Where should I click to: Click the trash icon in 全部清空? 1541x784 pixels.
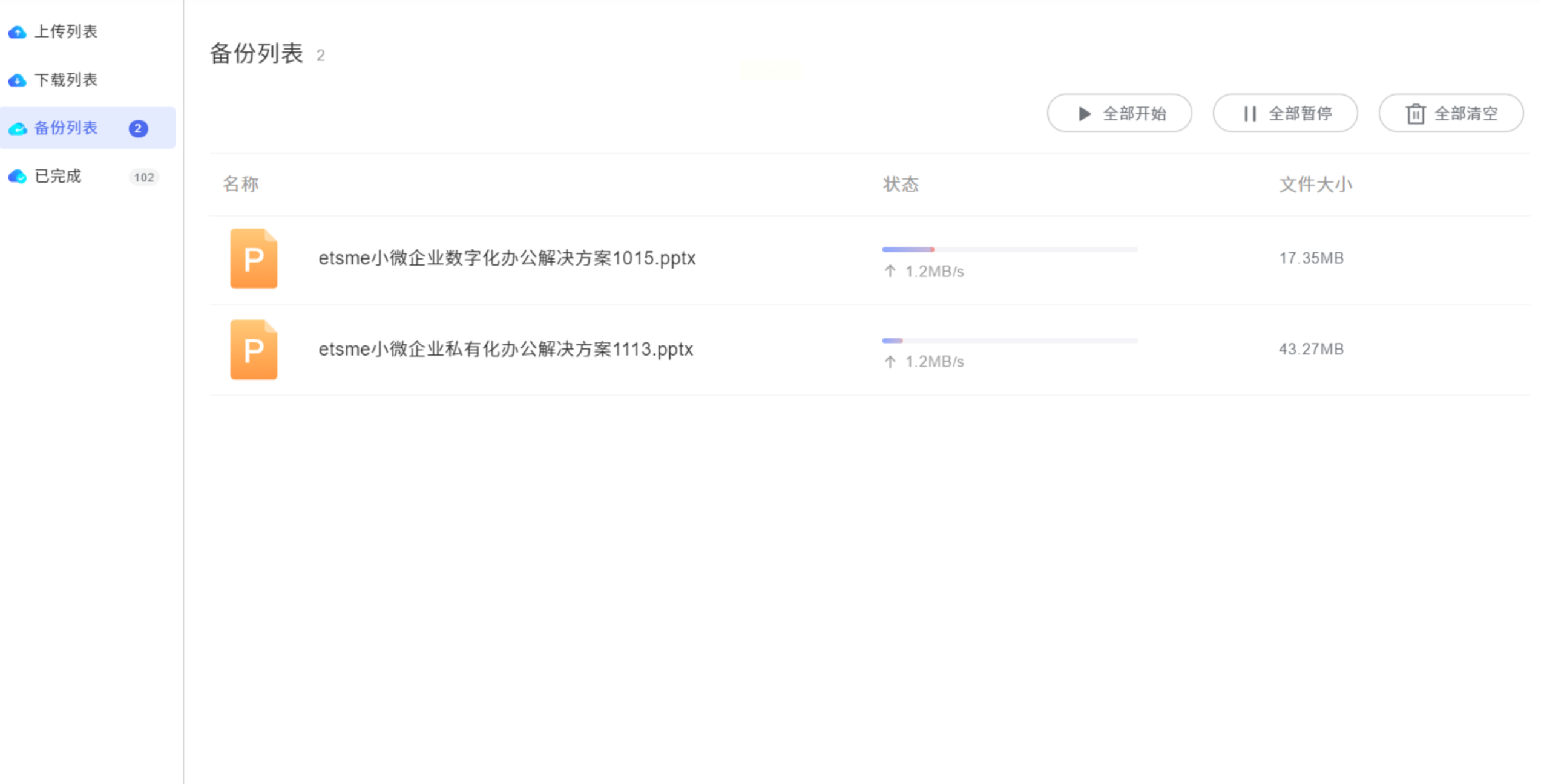click(1415, 114)
